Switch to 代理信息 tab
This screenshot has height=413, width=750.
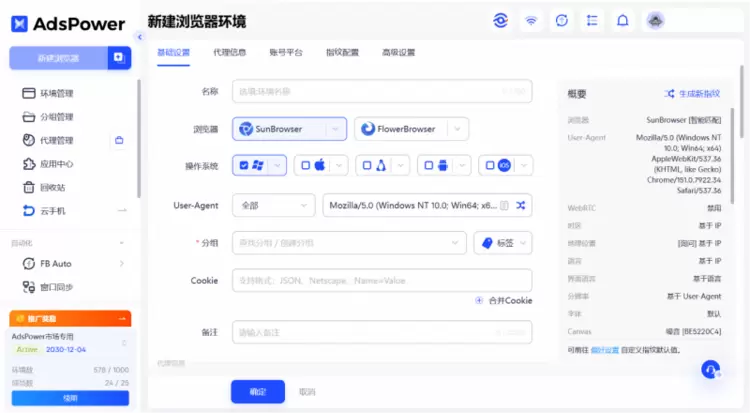point(230,53)
